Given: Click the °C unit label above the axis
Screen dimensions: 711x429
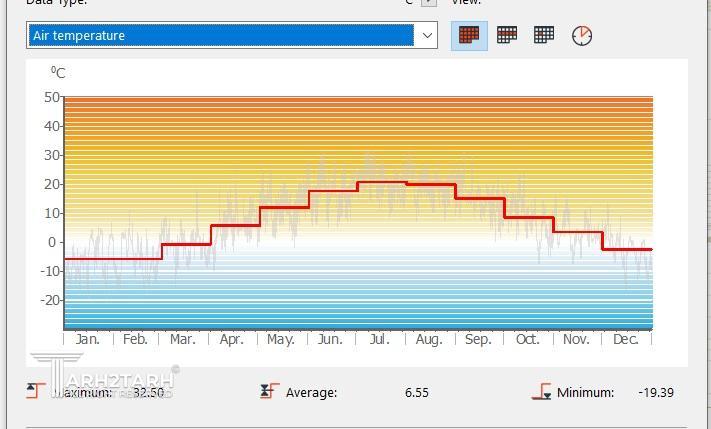Looking at the screenshot, I should point(58,72).
